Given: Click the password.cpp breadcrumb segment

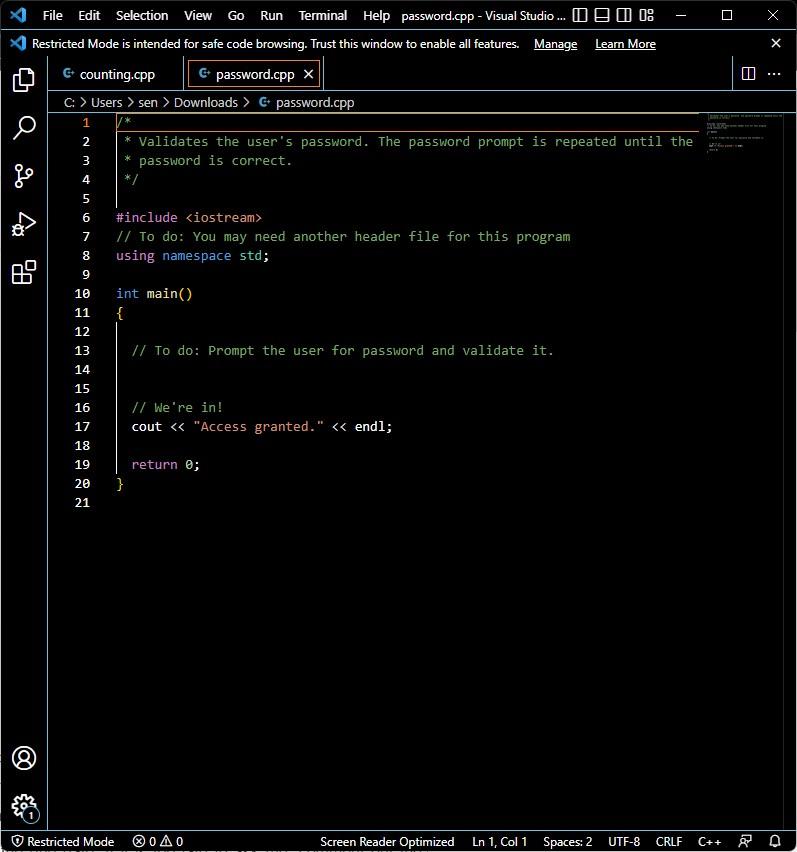Looking at the screenshot, I should (x=307, y=102).
